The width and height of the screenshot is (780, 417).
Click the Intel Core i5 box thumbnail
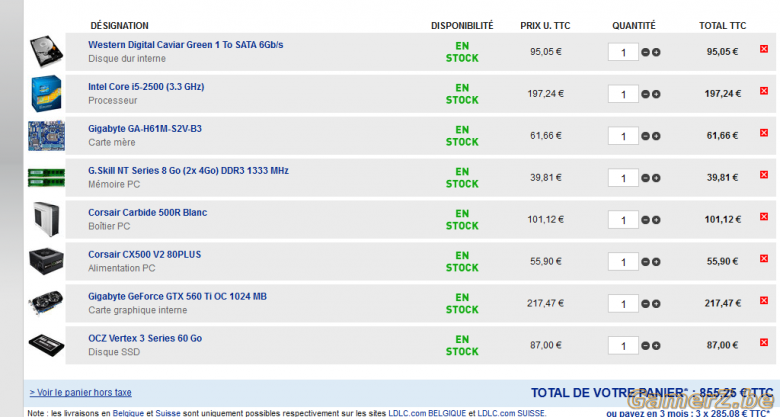[46, 94]
